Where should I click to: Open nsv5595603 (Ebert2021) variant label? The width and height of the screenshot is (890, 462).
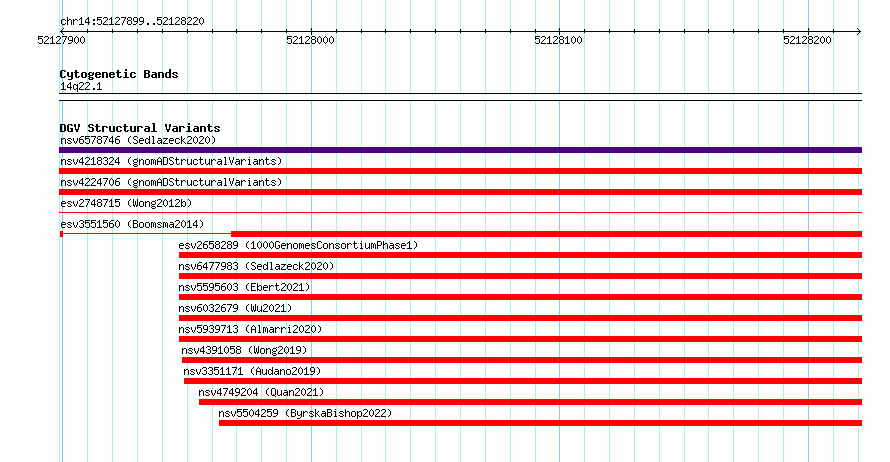point(244,287)
